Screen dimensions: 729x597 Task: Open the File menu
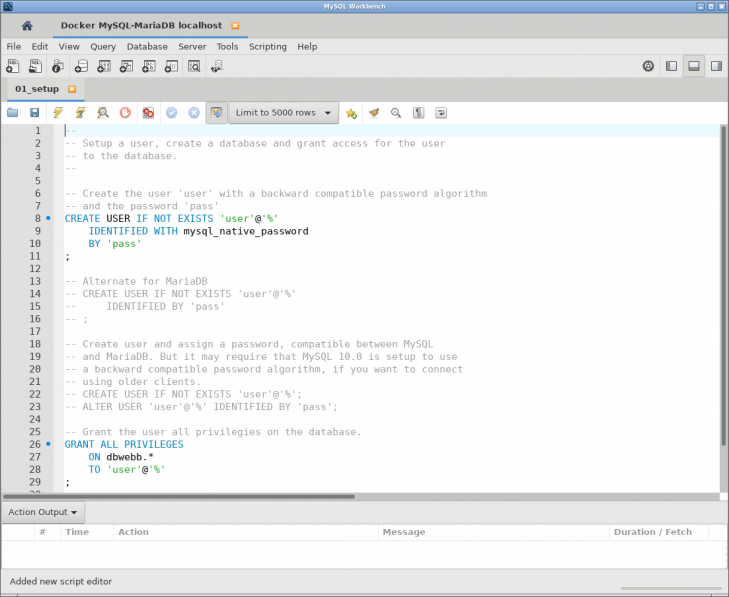coord(13,46)
